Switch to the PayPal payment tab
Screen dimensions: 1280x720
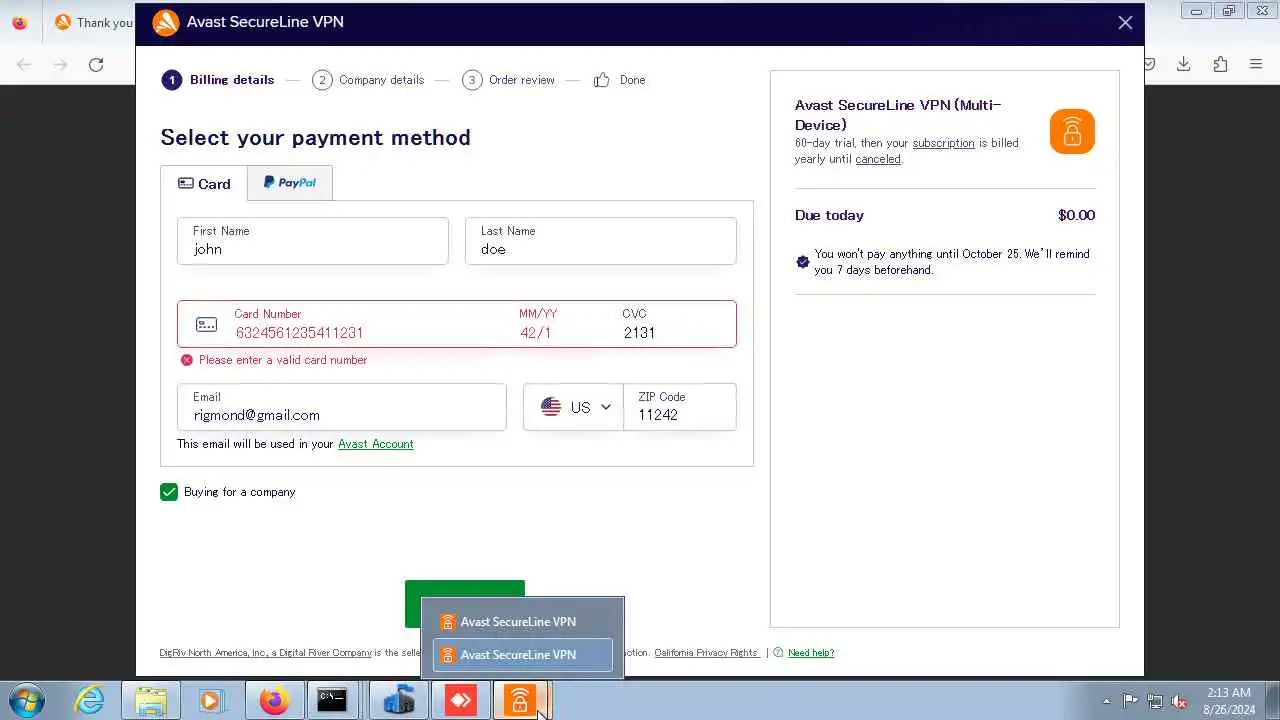(290, 183)
